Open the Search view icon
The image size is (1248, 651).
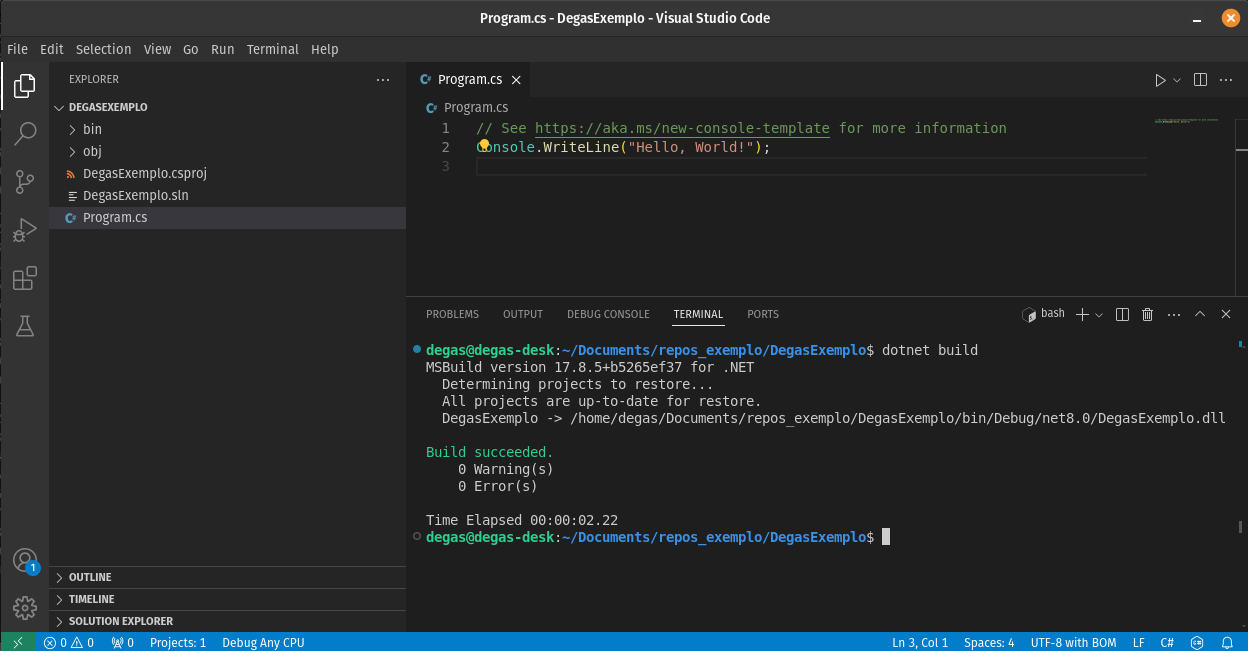pyautogui.click(x=25, y=133)
